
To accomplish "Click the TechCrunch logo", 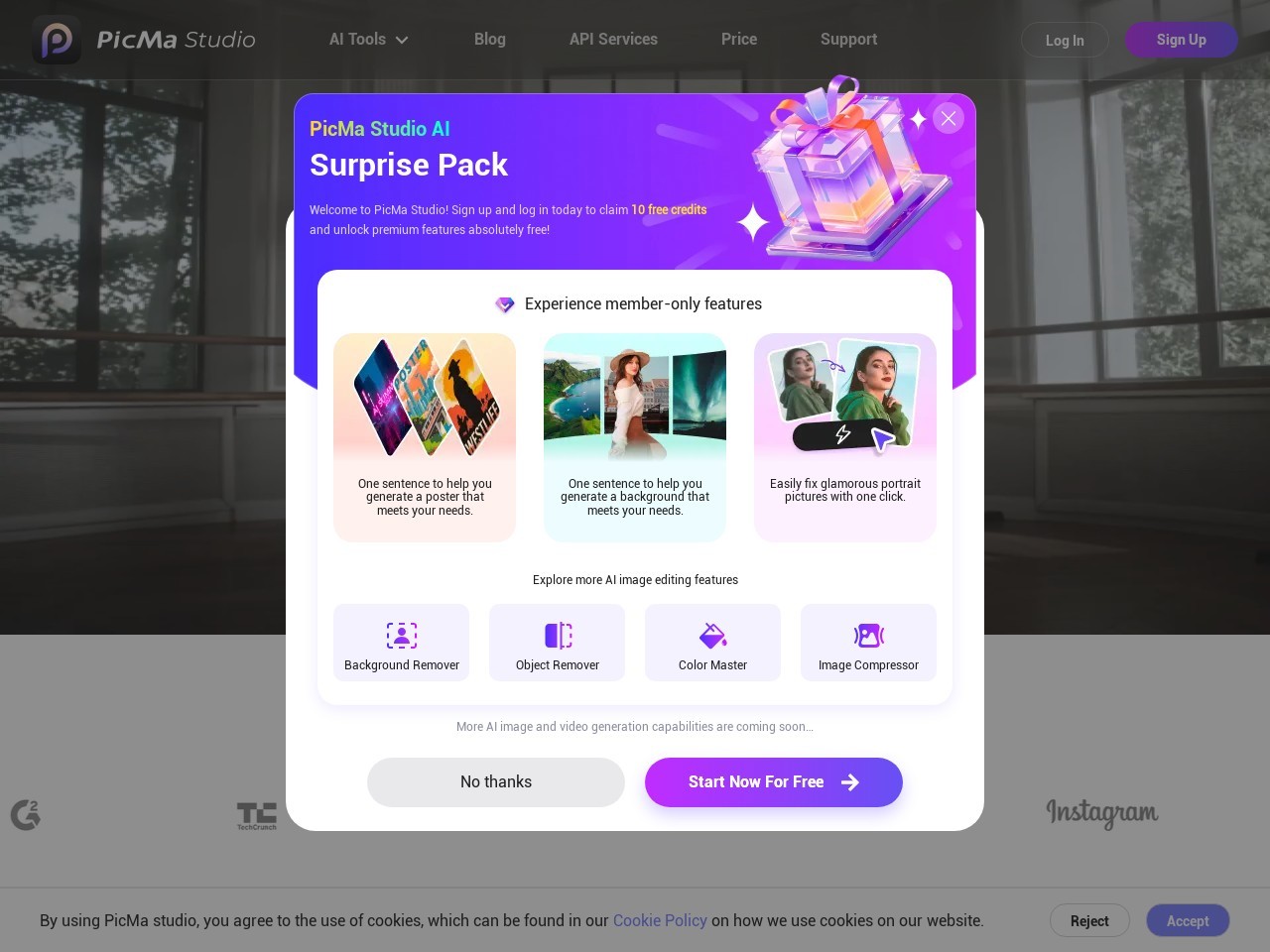I will point(257,816).
